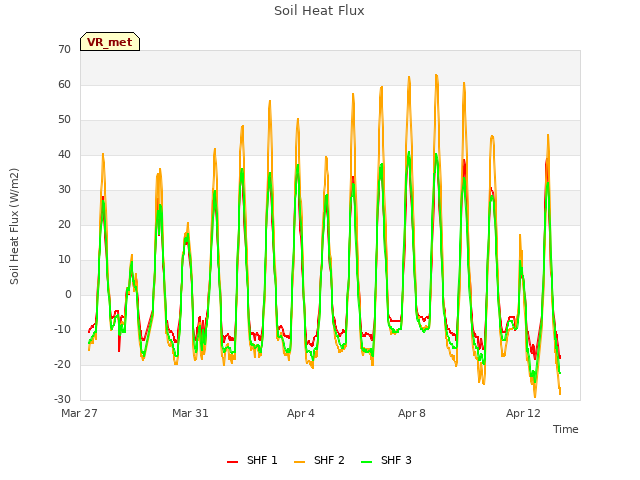
Task: Toggle SHF 3 series in legend
Action: coord(387,460)
